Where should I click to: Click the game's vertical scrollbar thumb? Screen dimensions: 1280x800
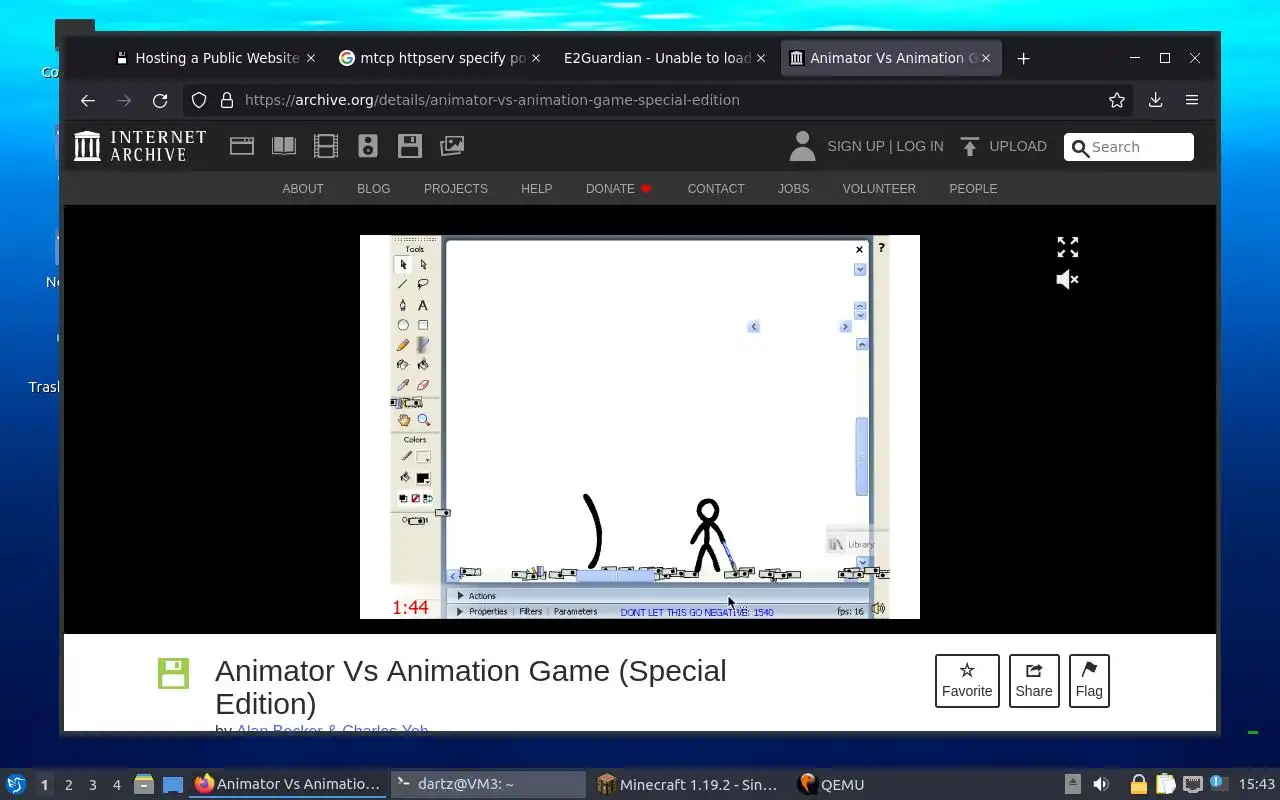(x=862, y=456)
